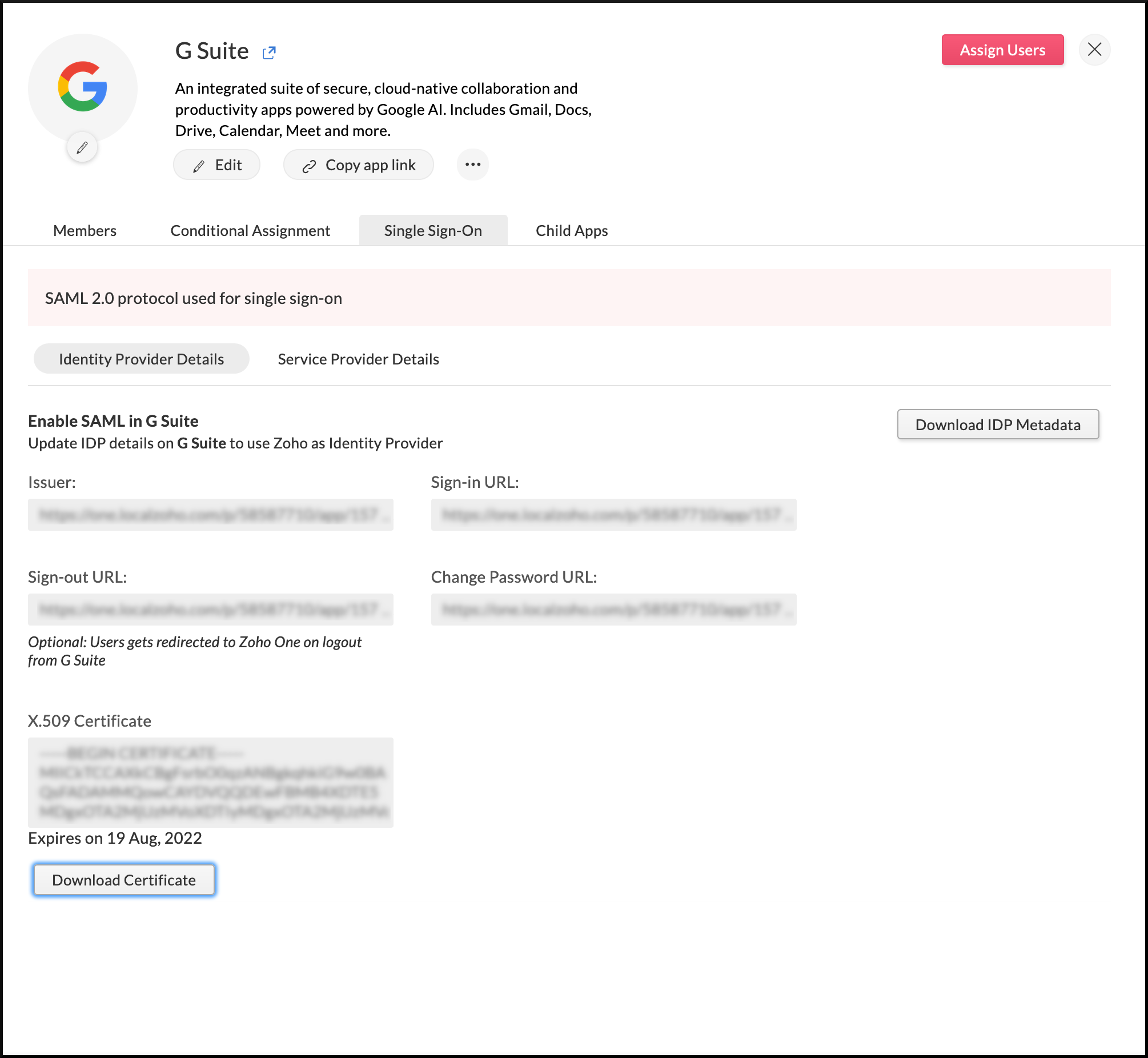Click the Sign-in URL field
The width and height of the screenshot is (1148, 1058).
(613, 515)
